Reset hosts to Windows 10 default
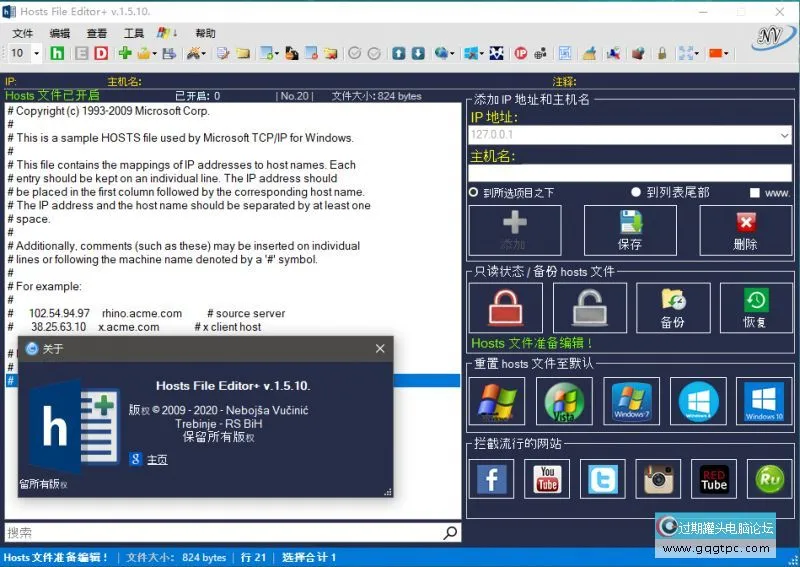The width and height of the screenshot is (800, 567). tap(763, 401)
